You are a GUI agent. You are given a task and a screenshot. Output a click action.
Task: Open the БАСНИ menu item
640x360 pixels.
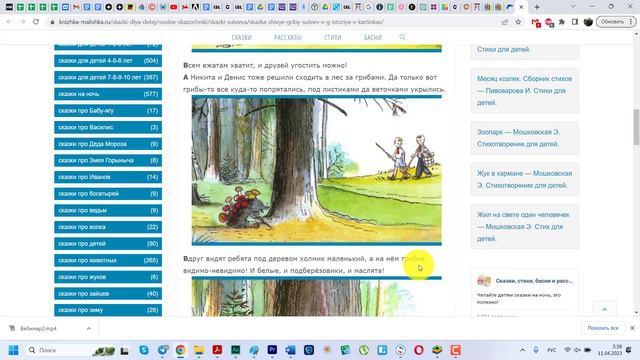(373, 38)
